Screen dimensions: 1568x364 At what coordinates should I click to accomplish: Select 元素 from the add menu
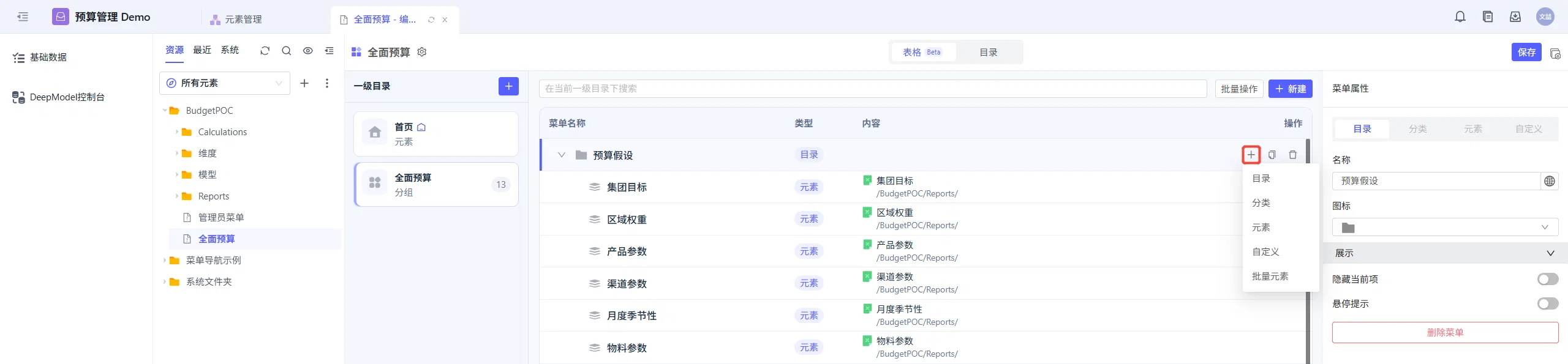1280,228
